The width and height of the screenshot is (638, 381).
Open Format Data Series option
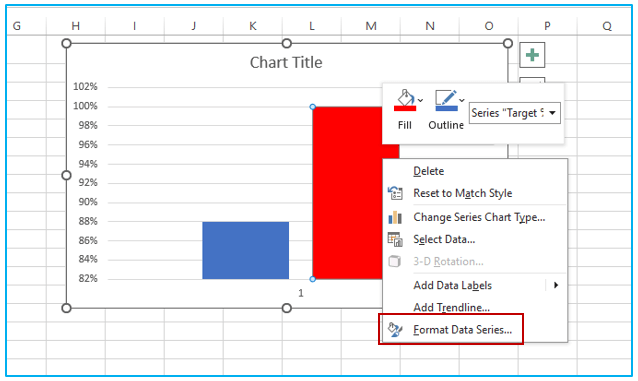click(462, 329)
